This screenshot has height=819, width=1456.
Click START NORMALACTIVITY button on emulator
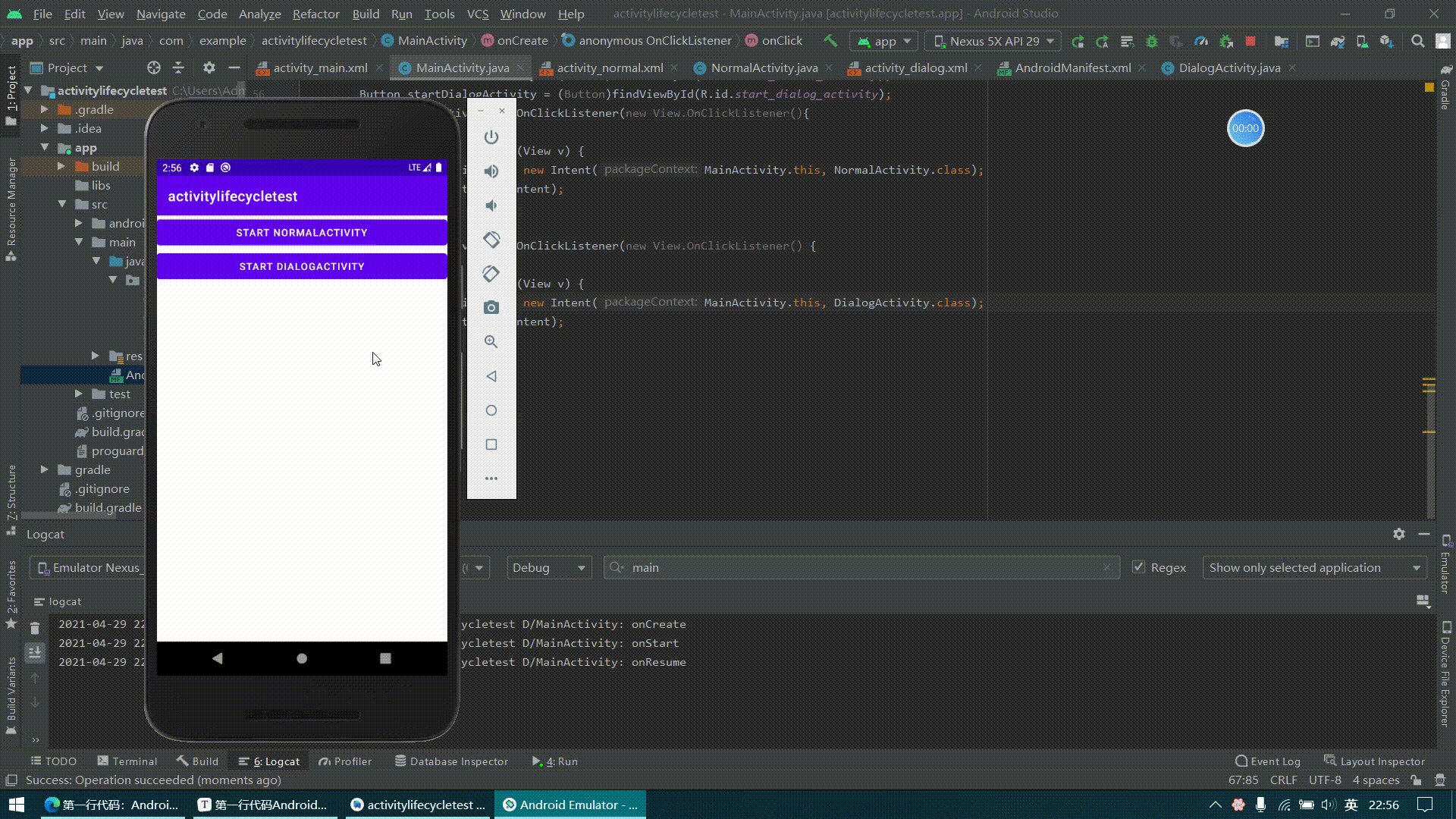click(301, 232)
